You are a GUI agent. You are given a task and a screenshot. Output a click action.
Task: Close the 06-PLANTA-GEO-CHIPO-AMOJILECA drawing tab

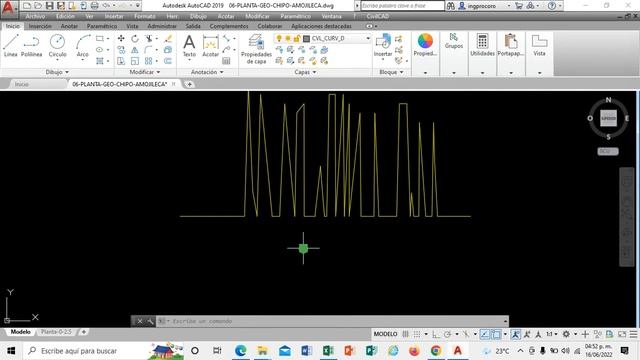pyautogui.click(x=173, y=84)
